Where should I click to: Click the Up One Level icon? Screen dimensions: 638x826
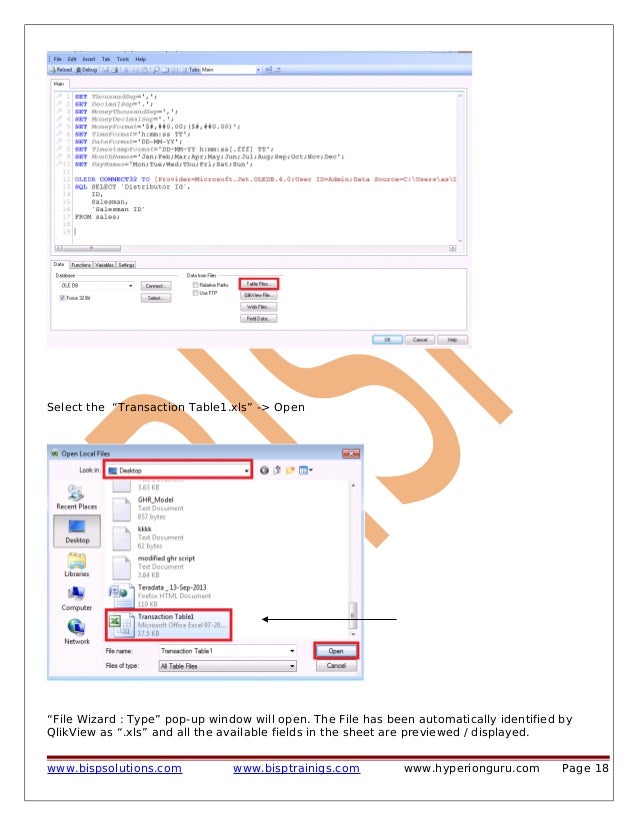277,470
